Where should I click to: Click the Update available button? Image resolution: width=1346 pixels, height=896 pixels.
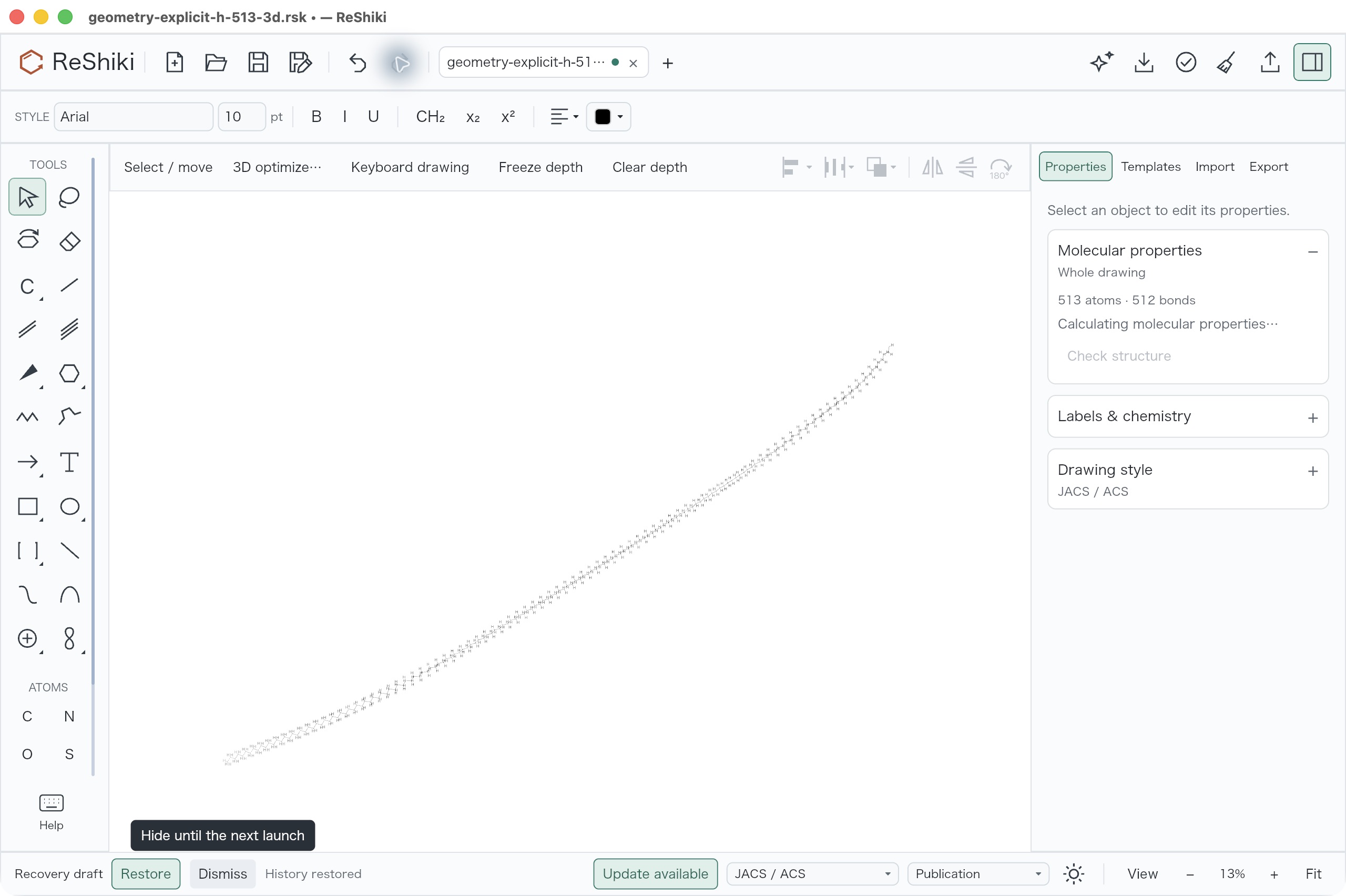tap(655, 874)
